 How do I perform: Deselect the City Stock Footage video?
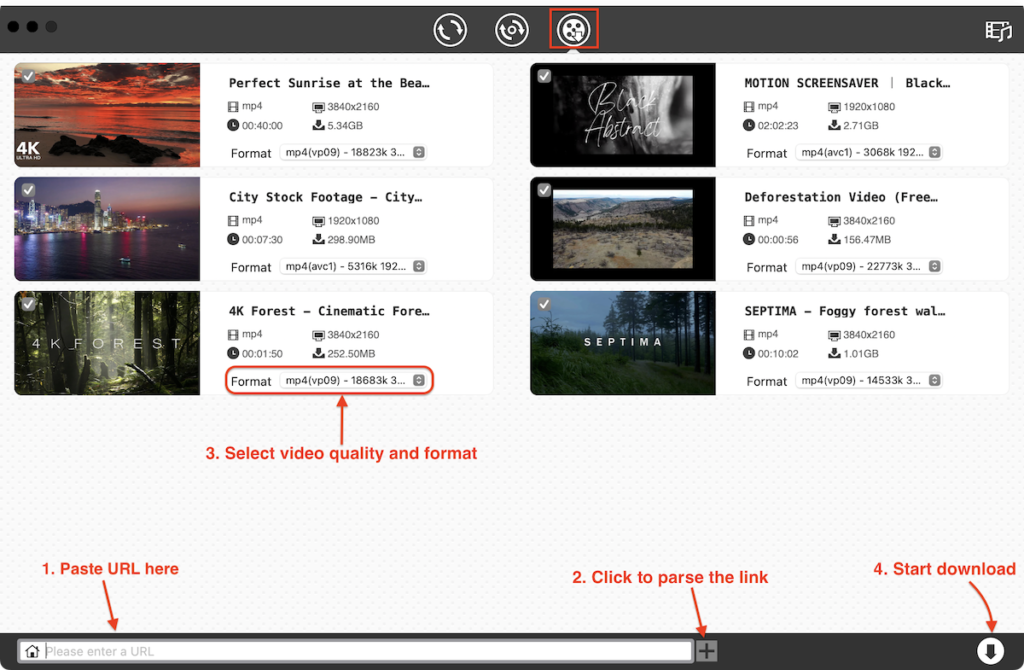pyautogui.click(x=27, y=189)
